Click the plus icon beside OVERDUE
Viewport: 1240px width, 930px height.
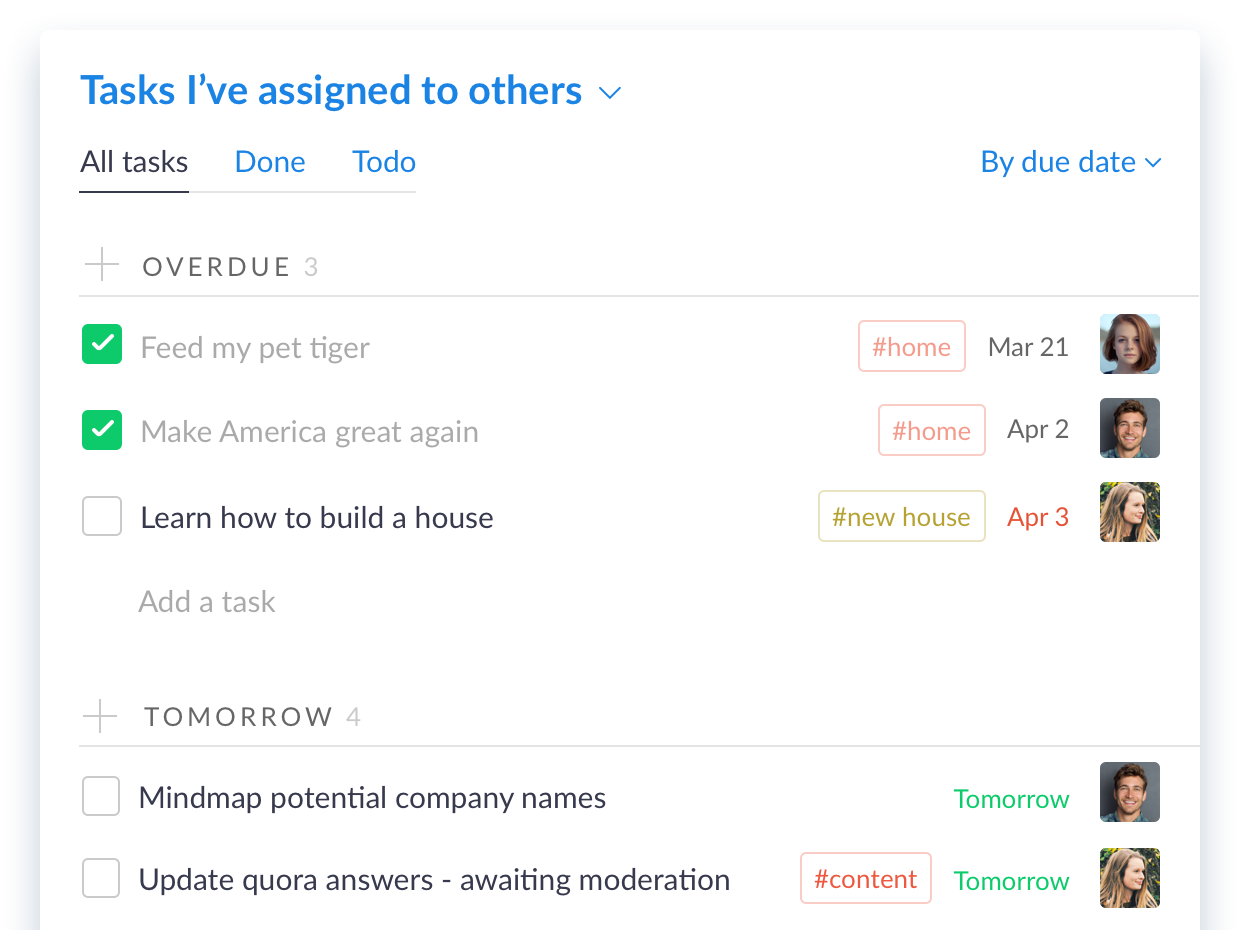(x=102, y=266)
